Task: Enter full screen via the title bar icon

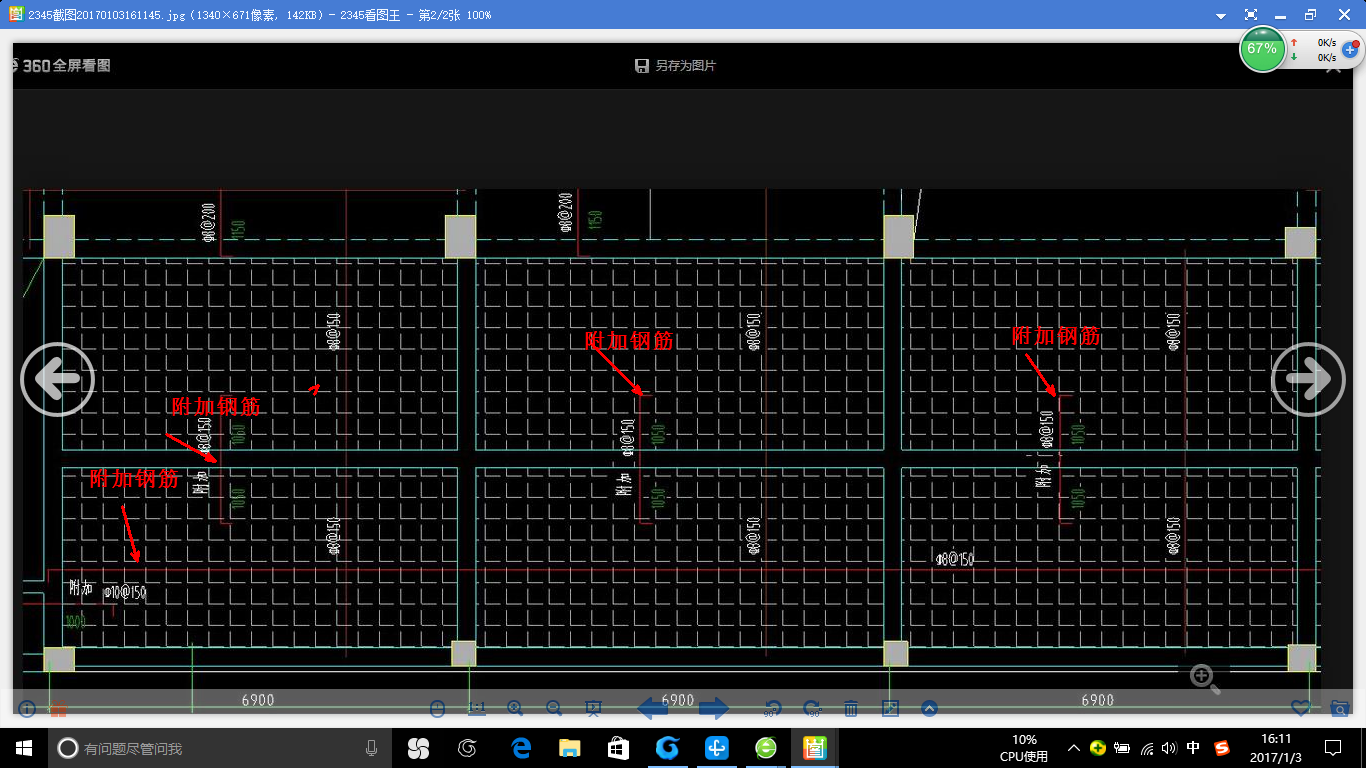Action: tap(1251, 15)
